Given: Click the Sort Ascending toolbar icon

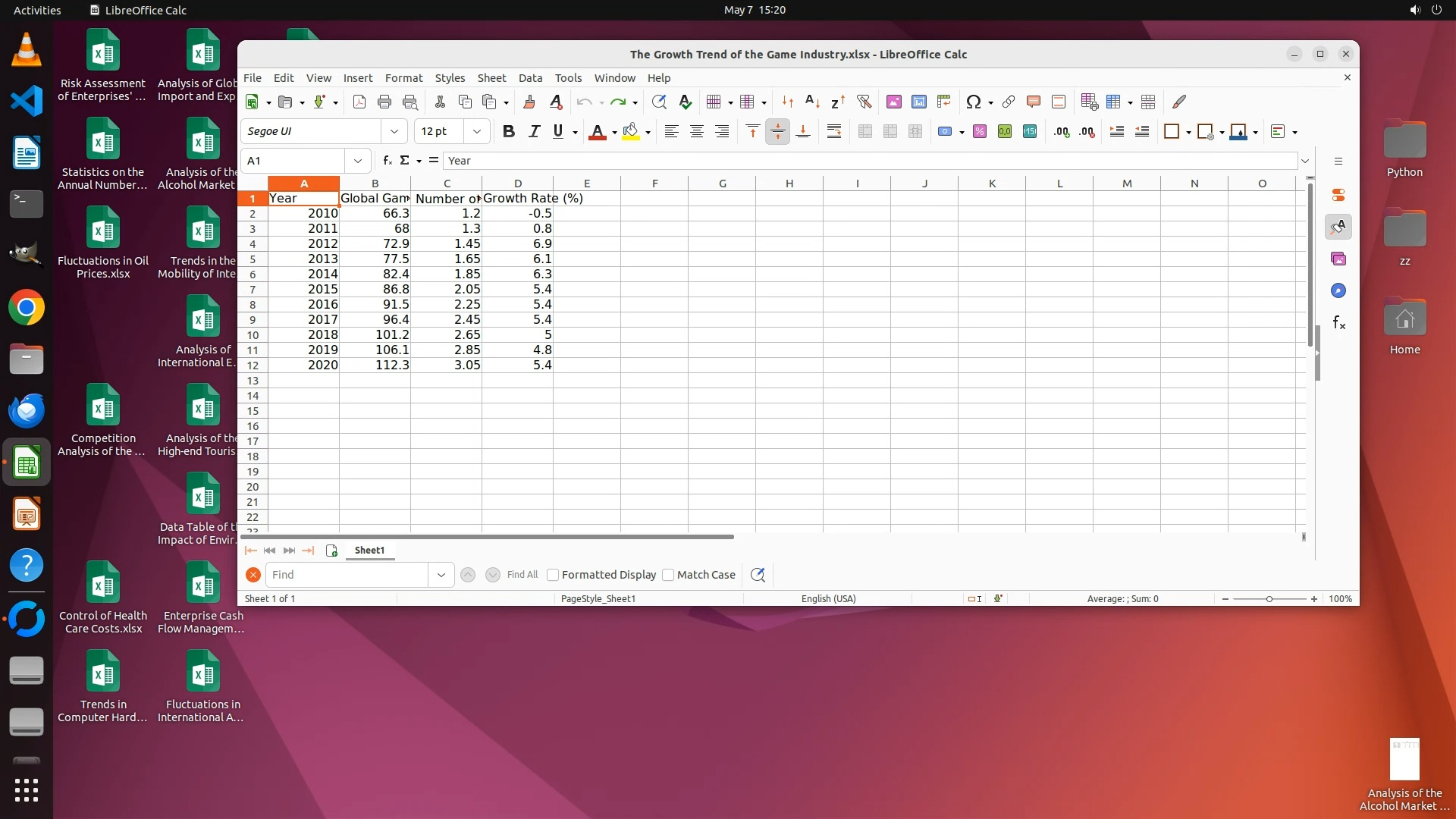Looking at the screenshot, I should pos(812,102).
